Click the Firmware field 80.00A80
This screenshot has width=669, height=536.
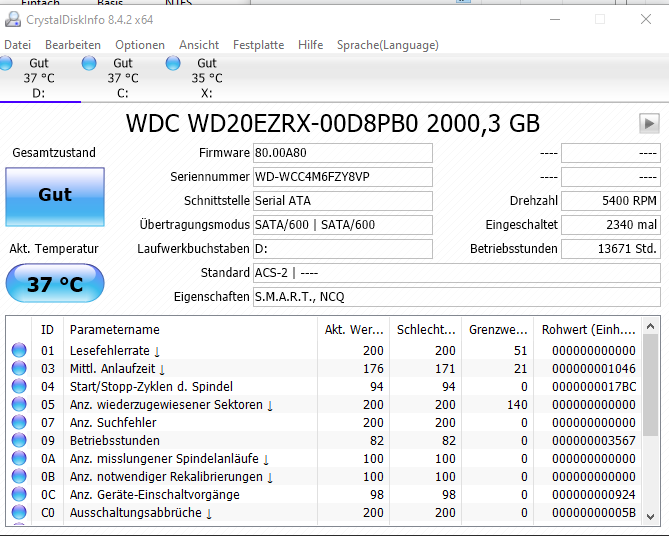tap(343, 153)
